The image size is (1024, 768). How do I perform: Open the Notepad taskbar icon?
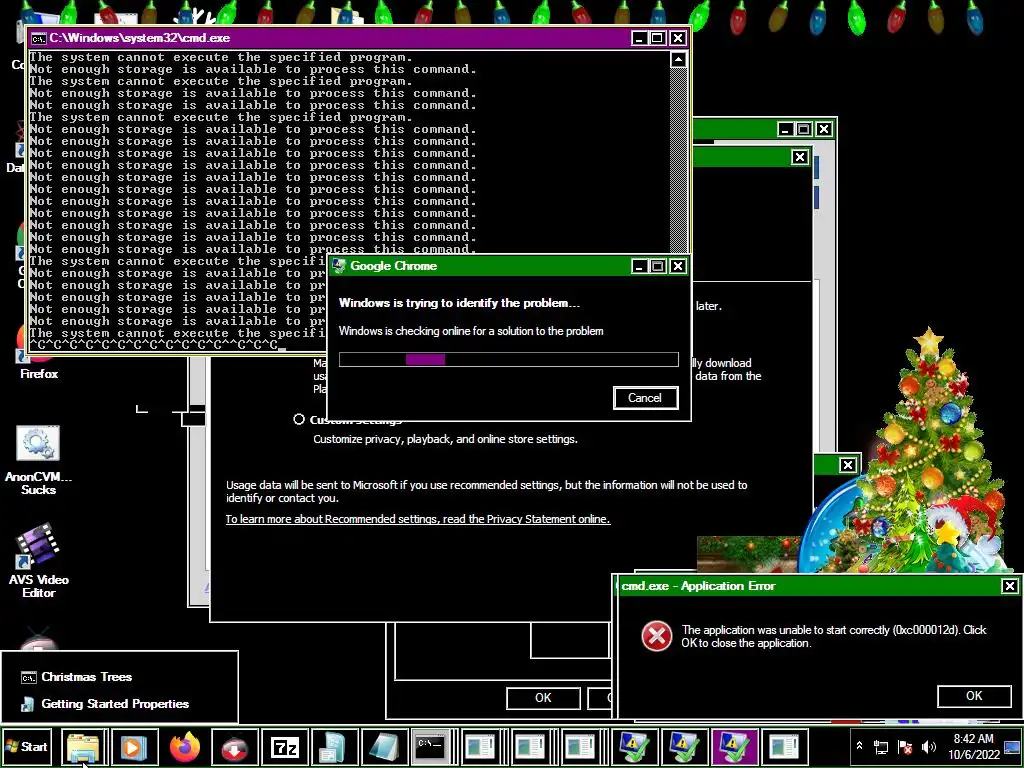pyautogui.click(x=385, y=746)
